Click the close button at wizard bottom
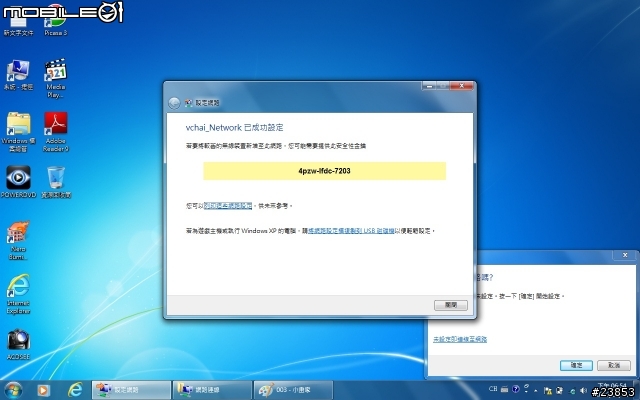This screenshot has height=400, width=640. [451, 305]
